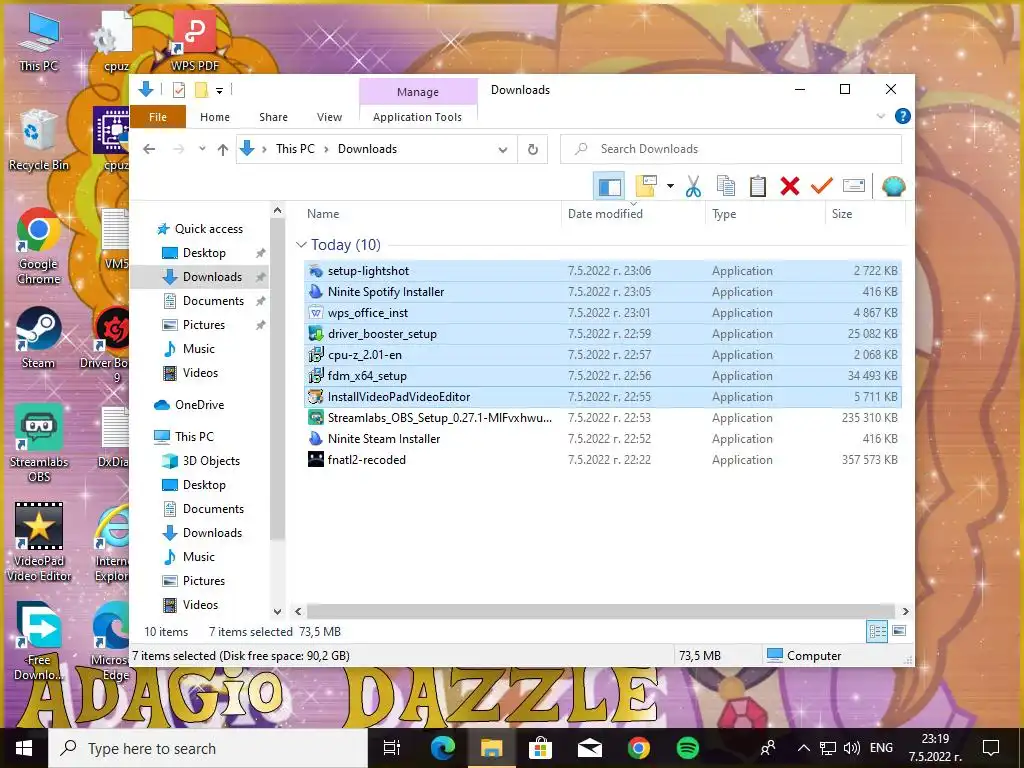Click Task View button on taskbar

[392, 748]
